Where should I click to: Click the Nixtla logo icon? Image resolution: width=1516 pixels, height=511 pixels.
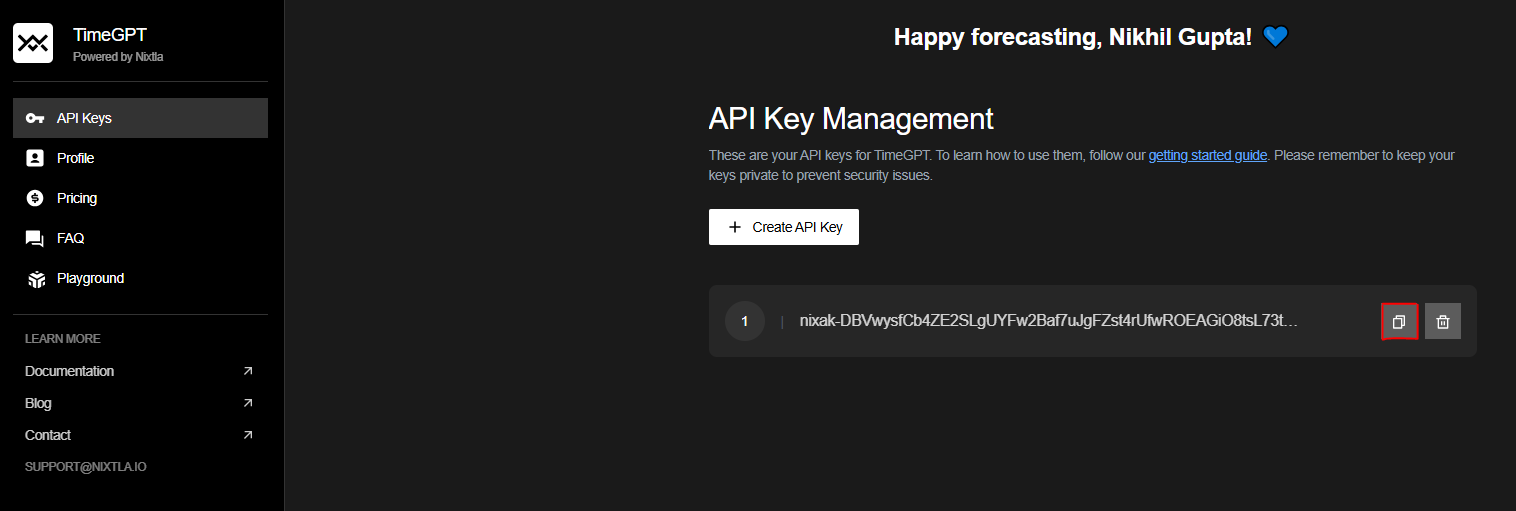click(x=33, y=44)
